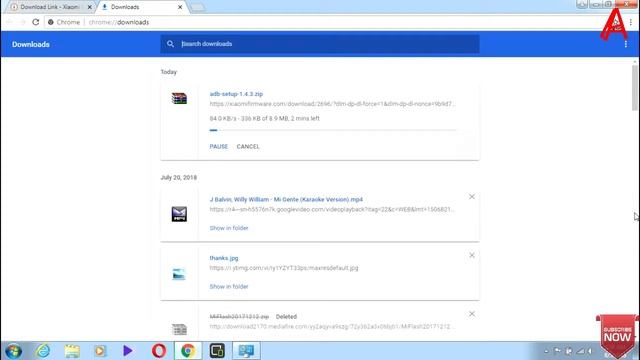Click the thanks.jpg image file icon
Image resolution: width=640 pixels, height=360 pixels.
pyautogui.click(x=179, y=274)
